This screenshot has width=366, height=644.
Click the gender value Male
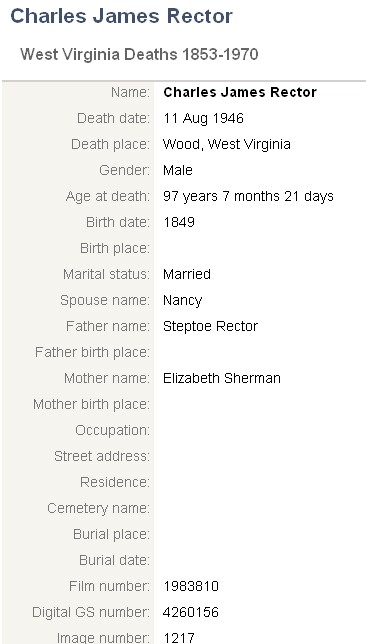click(178, 170)
